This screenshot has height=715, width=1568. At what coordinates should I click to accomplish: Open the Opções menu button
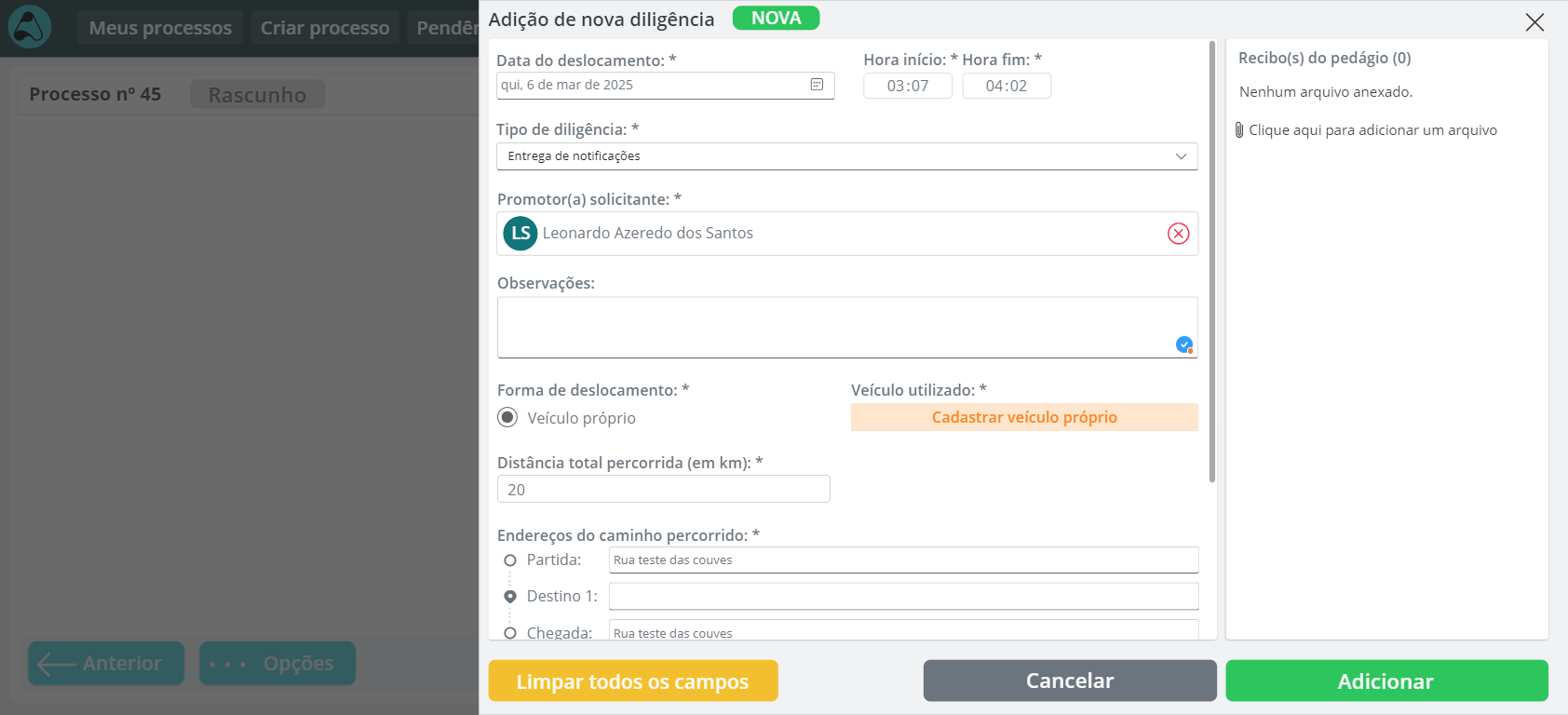coord(277,663)
